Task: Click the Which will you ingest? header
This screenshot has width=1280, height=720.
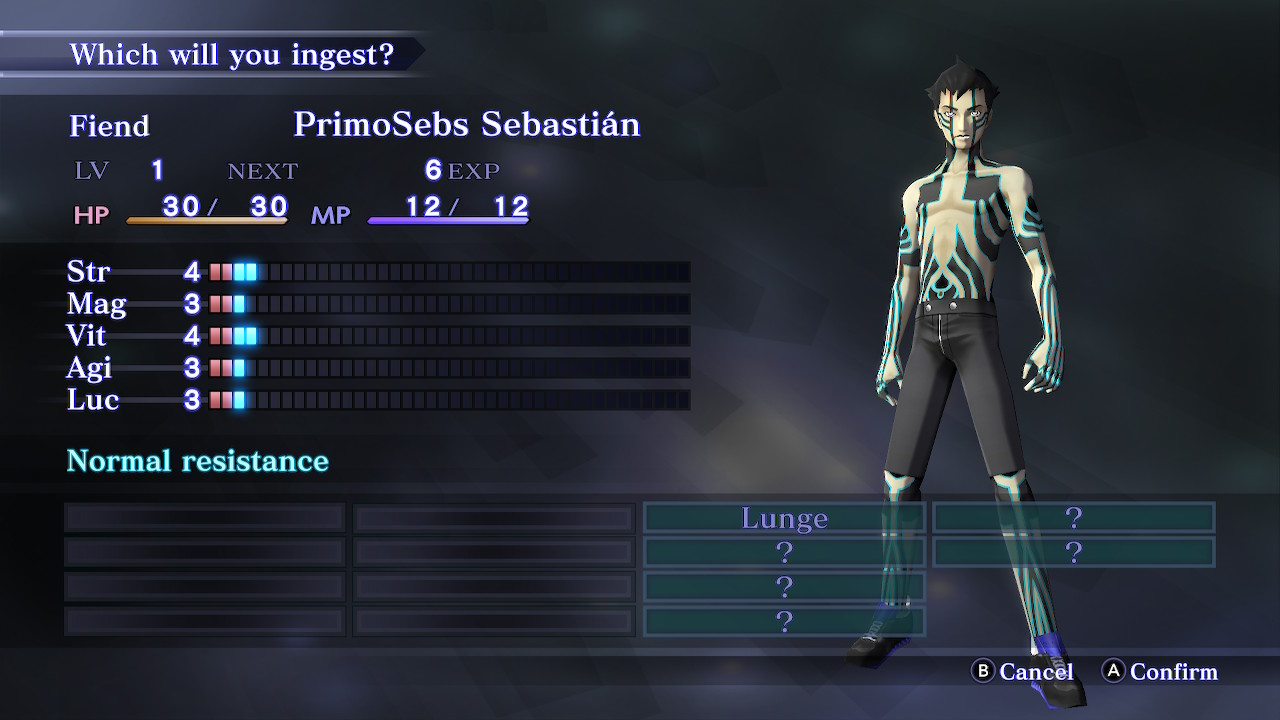Action: point(232,54)
